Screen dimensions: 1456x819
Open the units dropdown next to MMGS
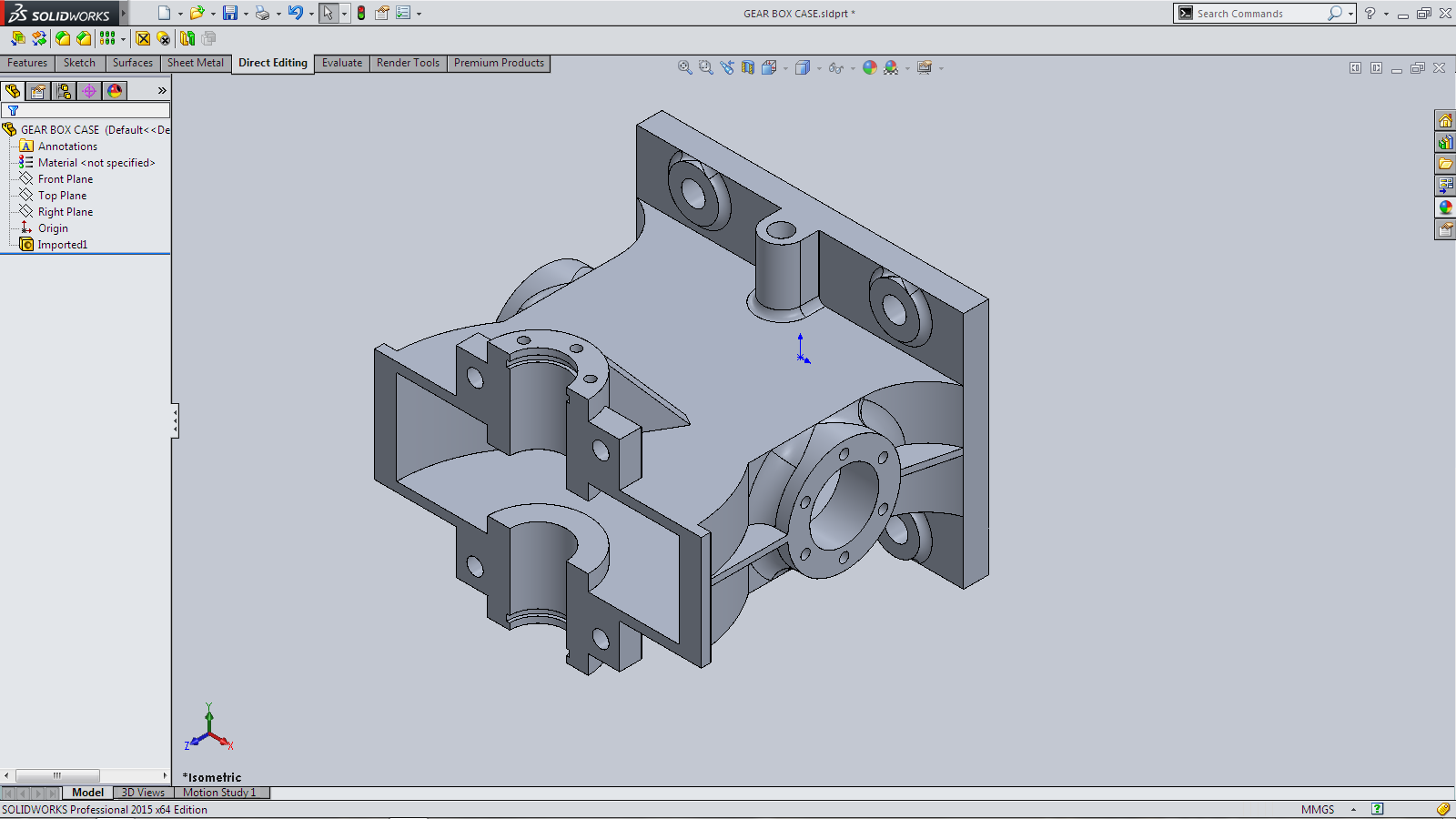[x=1353, y=810]
